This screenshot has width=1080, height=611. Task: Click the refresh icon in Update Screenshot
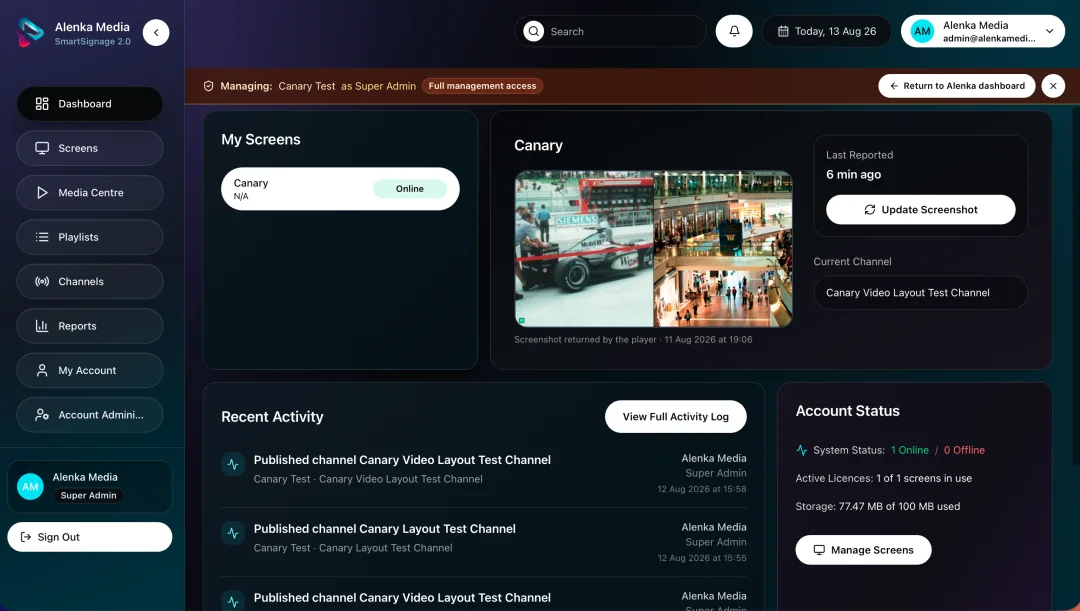click(870, 209)
